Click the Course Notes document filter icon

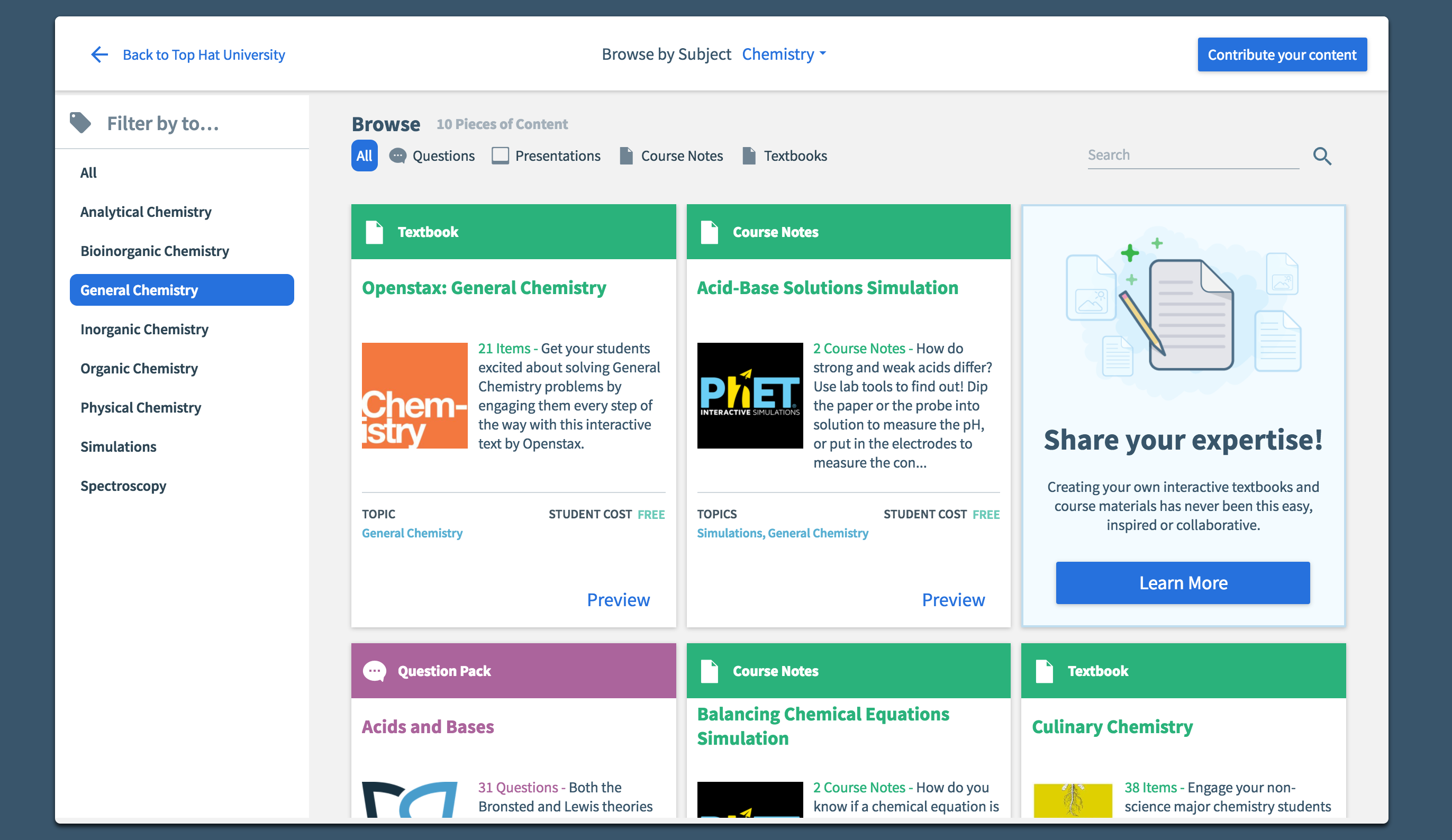click(x=626, y=156)
